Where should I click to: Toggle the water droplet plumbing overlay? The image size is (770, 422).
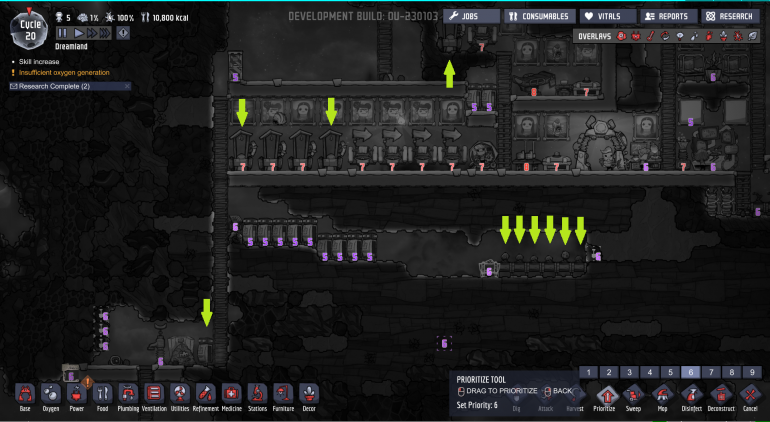694,36
